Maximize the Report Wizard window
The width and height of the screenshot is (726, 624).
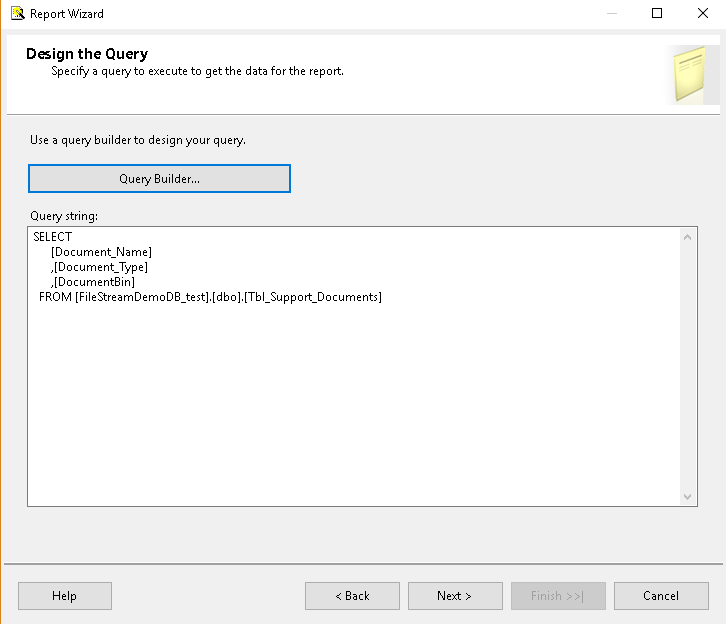[x=657, y=14]
